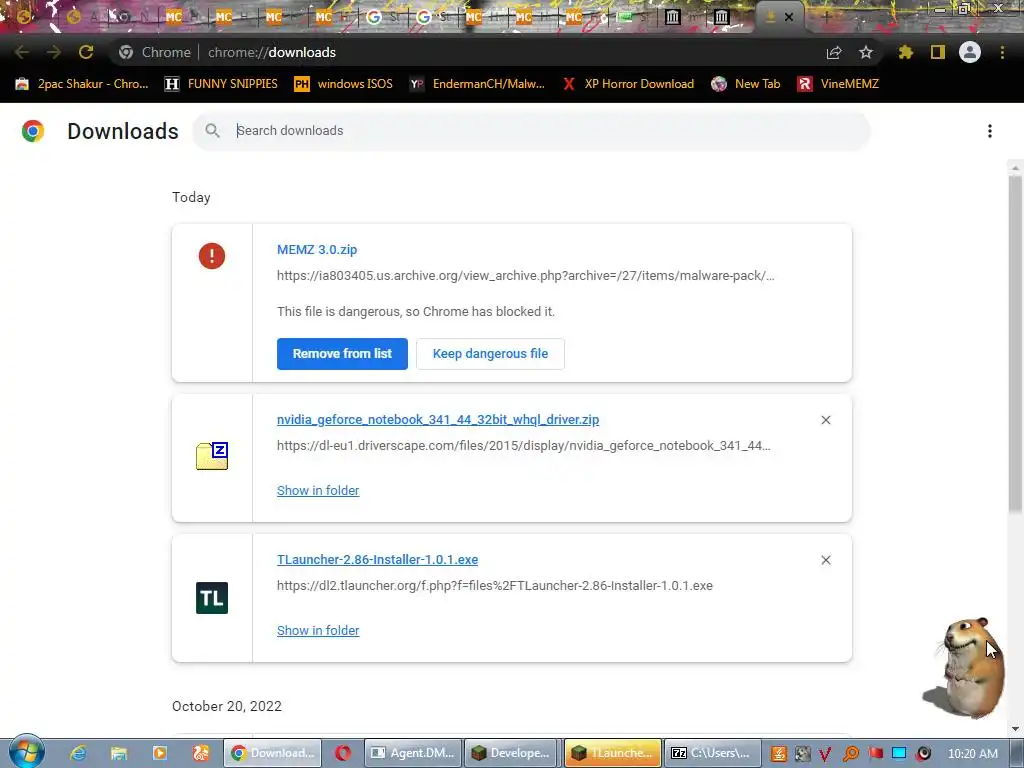This screenshot has height=768, width=1024.
Task: Reload the page with the refresh icon
Action: [86, 52]
